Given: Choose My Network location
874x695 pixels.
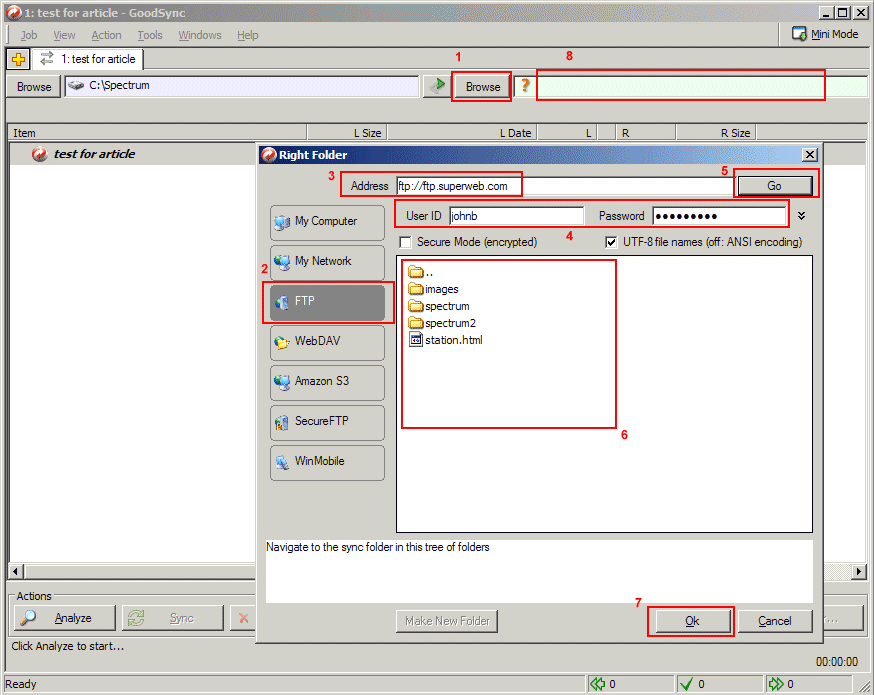Looking at the screenshot, I should (327, 262).
